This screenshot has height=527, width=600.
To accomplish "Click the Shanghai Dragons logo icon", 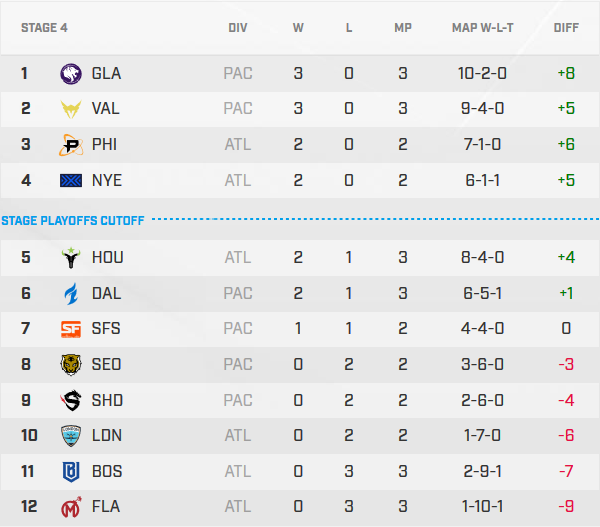I will pyautogui.click(x=72, y=400).
